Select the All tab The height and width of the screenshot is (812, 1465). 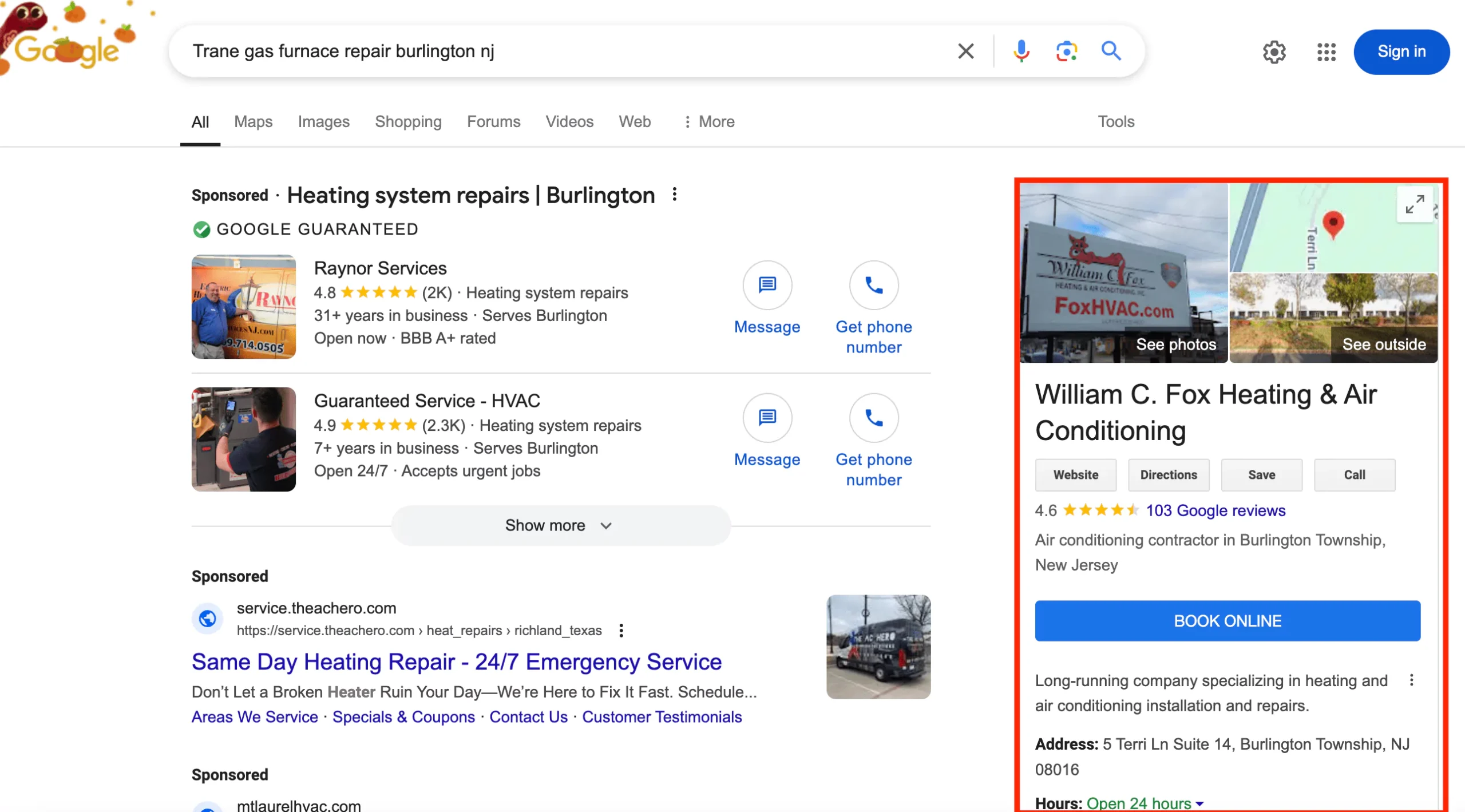pyautogui.click(x=200, y=122)
